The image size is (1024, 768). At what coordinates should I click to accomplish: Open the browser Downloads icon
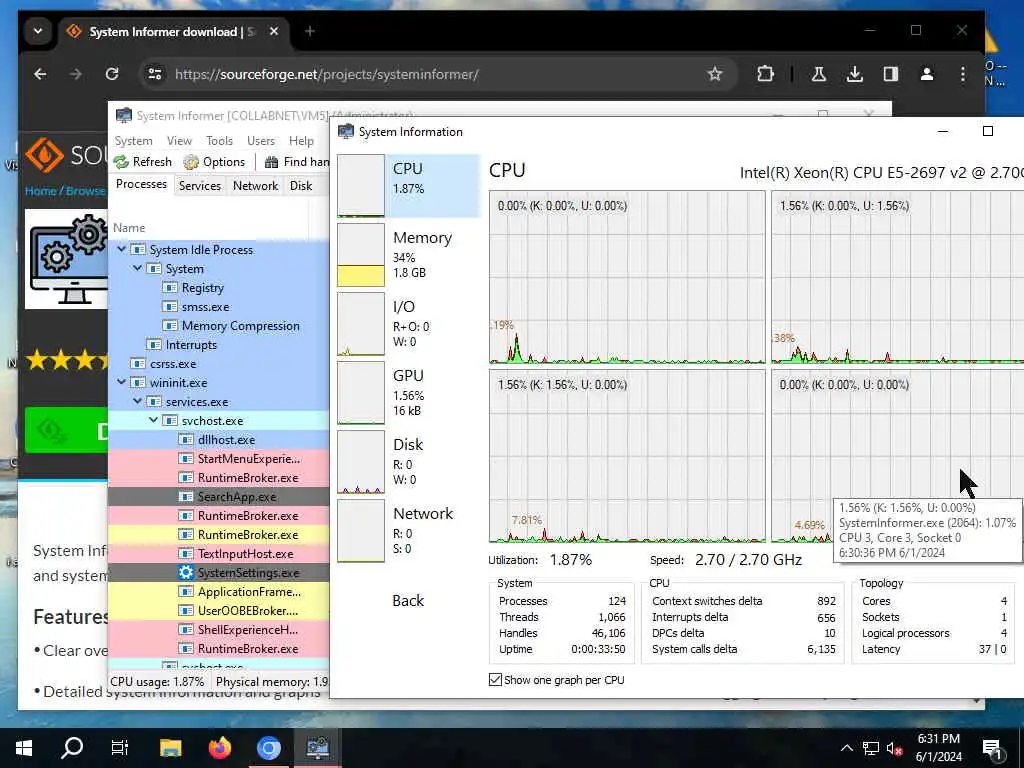pyautogui.click(x=854, y=74)
